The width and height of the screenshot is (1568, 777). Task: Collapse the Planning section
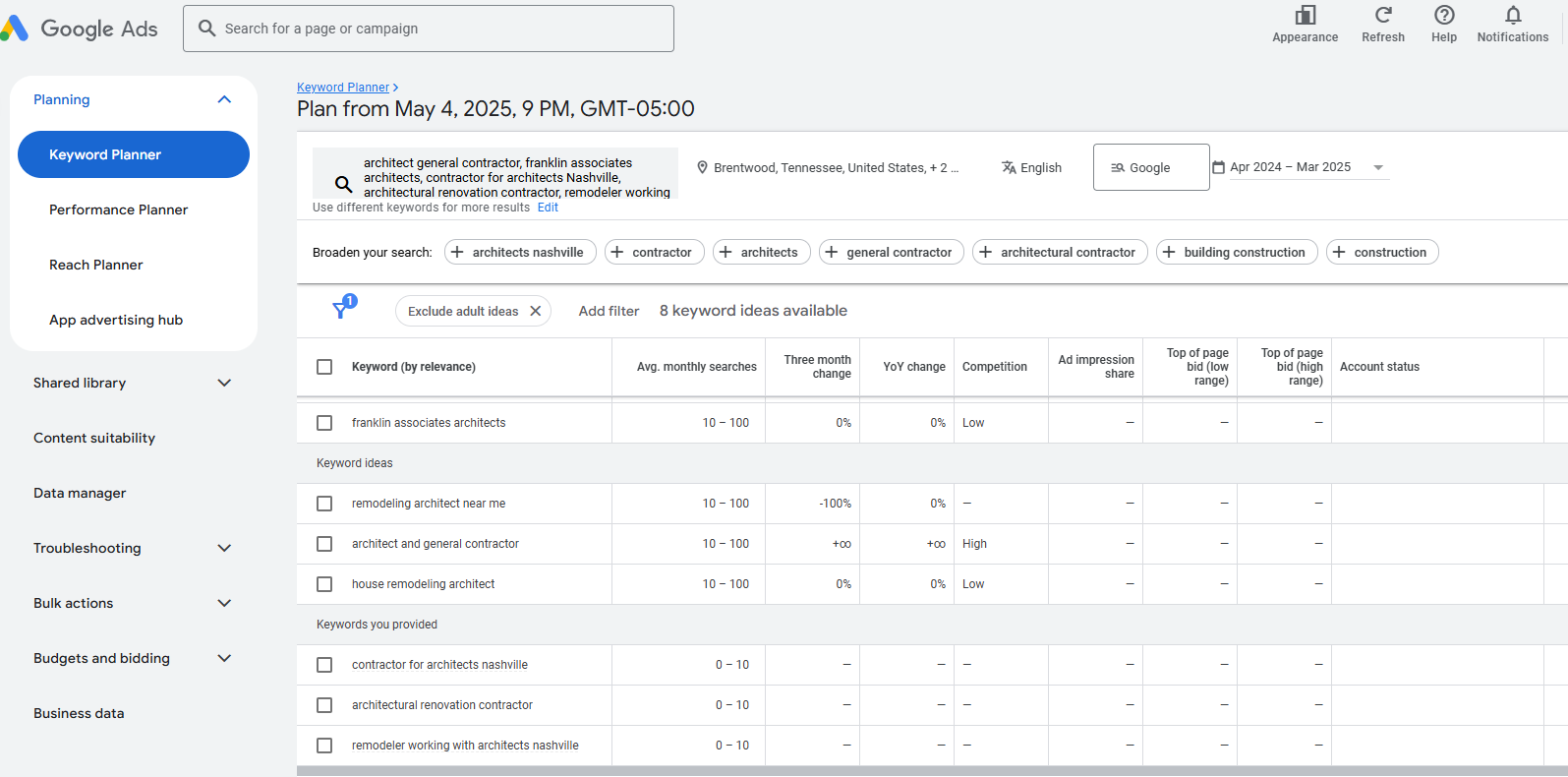pyautogui.click(x=224, y=99)
